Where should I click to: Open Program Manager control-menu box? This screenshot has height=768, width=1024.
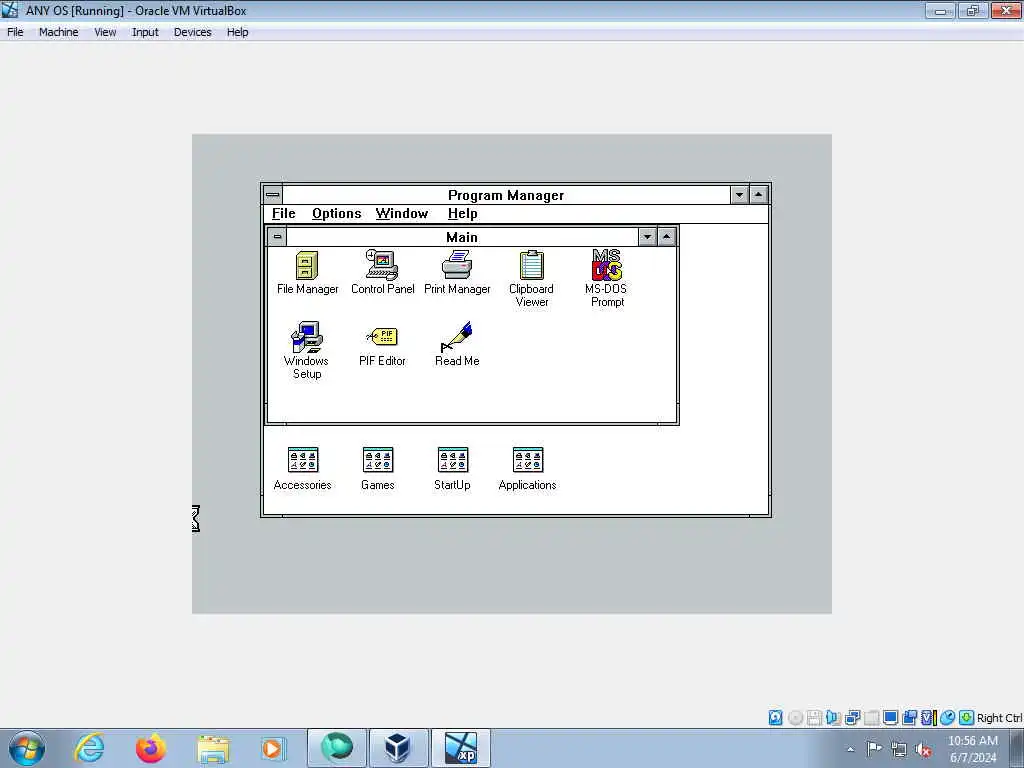tap(273, 195)
